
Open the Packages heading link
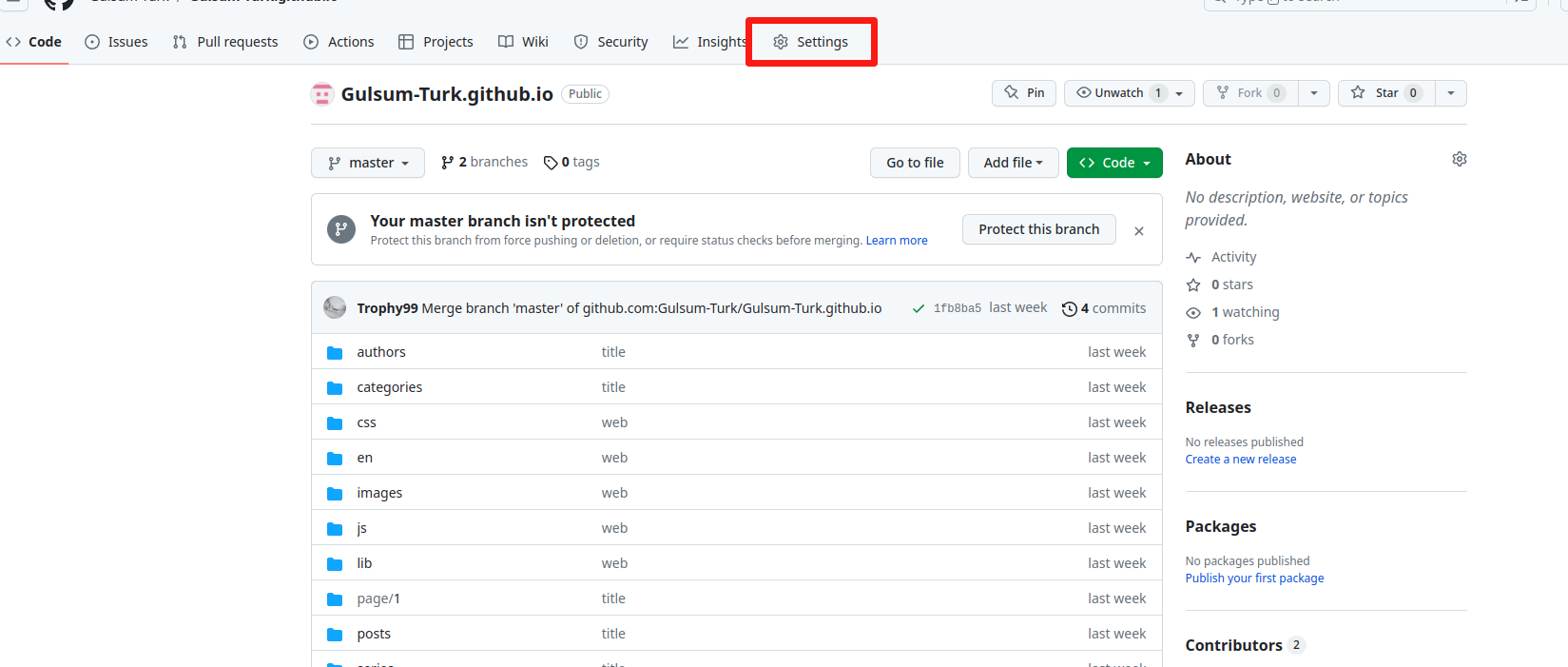coord(1221,526)
